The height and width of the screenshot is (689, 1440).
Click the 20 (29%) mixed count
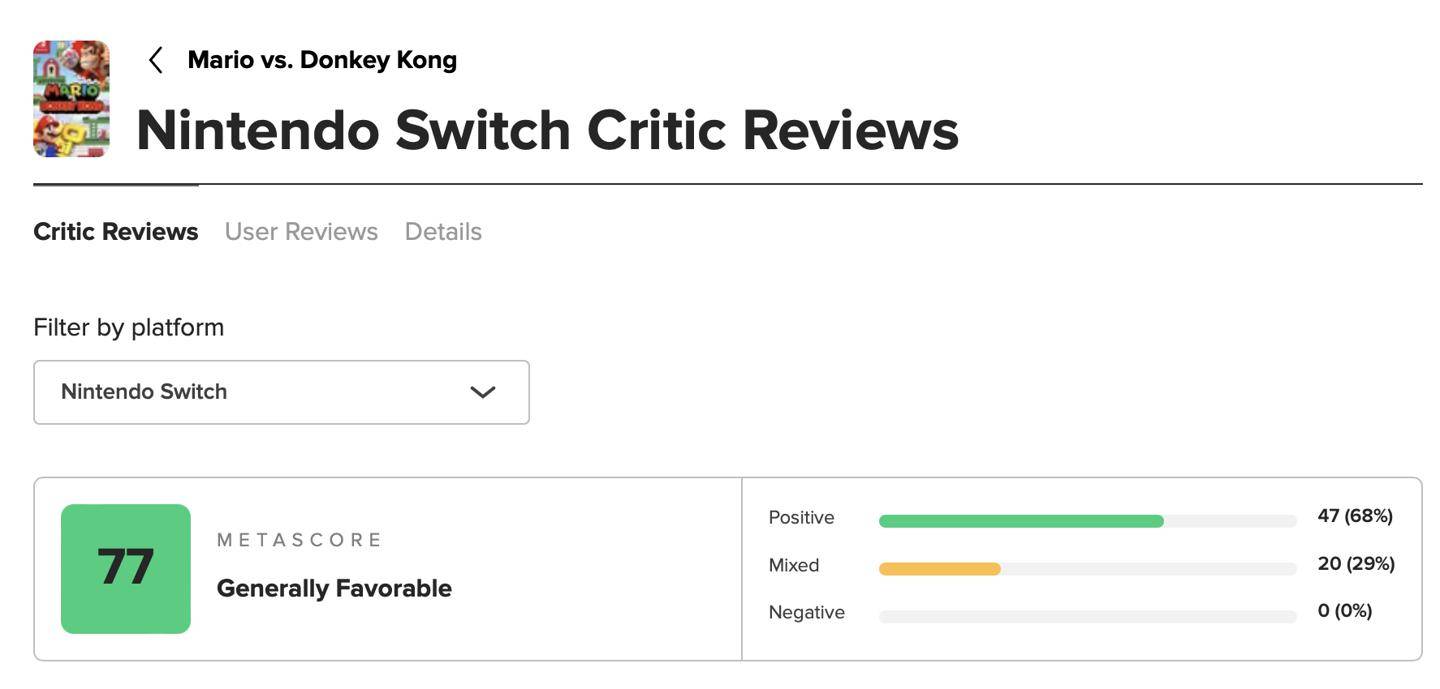[1356, 564]
